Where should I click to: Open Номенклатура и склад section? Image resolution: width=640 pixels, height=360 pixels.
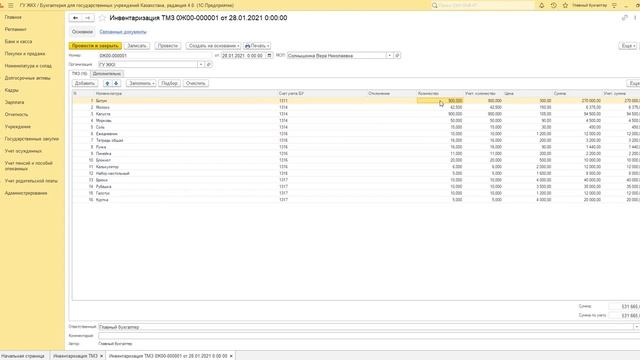coord(28,66)
